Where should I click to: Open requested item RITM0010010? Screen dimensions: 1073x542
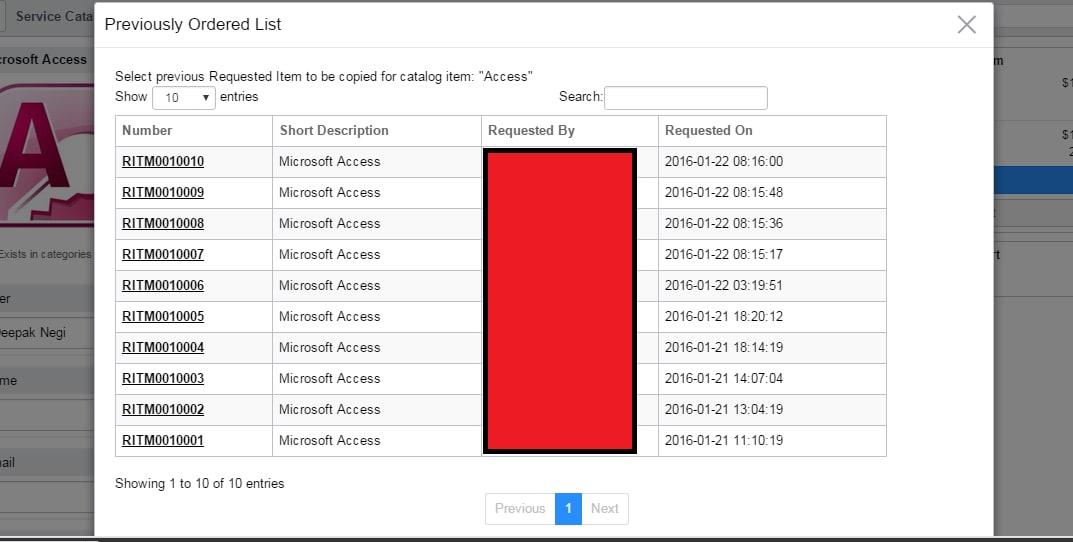tap(163, 162)
